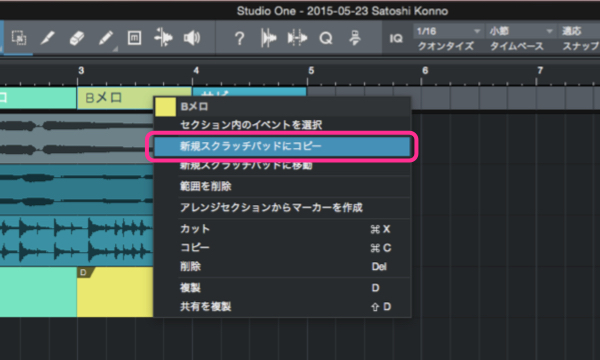Click bar 4 on the ruler
The image size is (600, 360).
196,71
